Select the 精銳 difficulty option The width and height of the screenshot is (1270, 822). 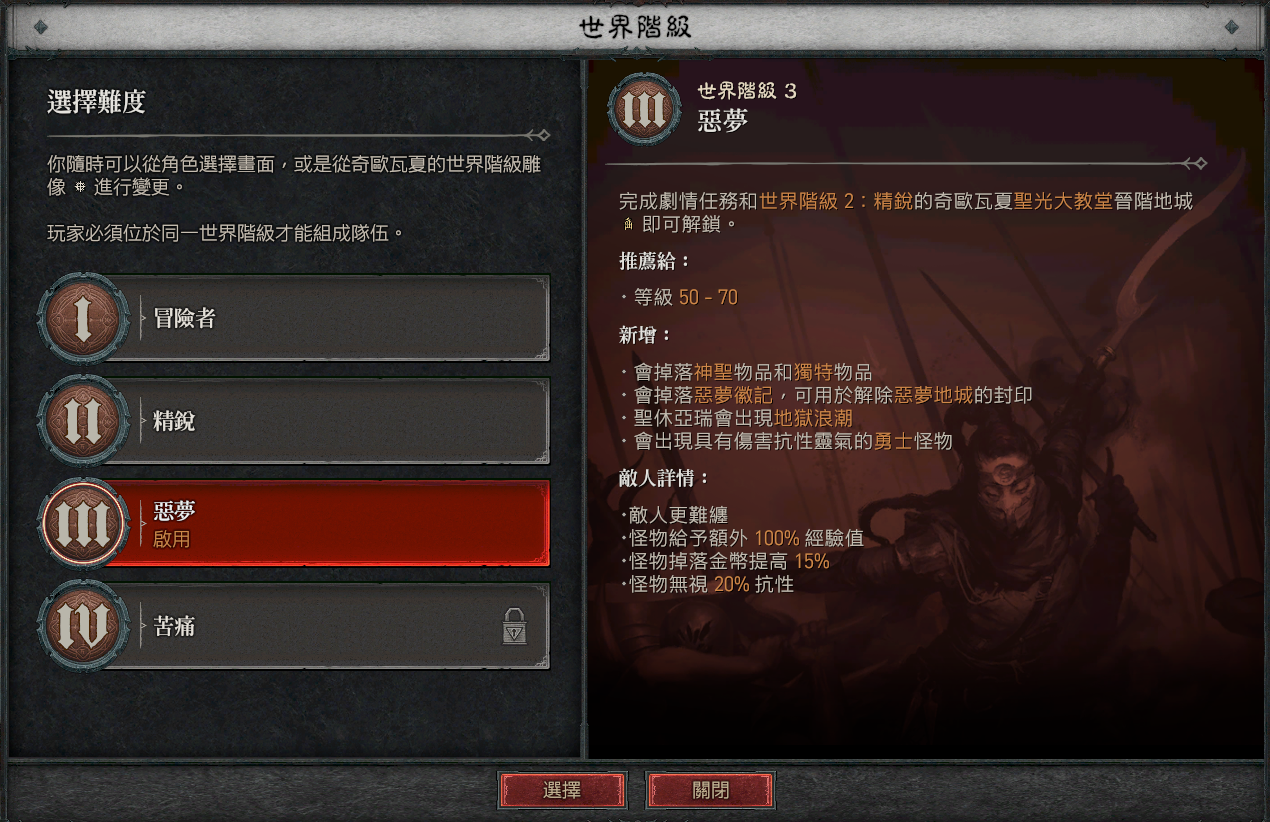[326, 422]
